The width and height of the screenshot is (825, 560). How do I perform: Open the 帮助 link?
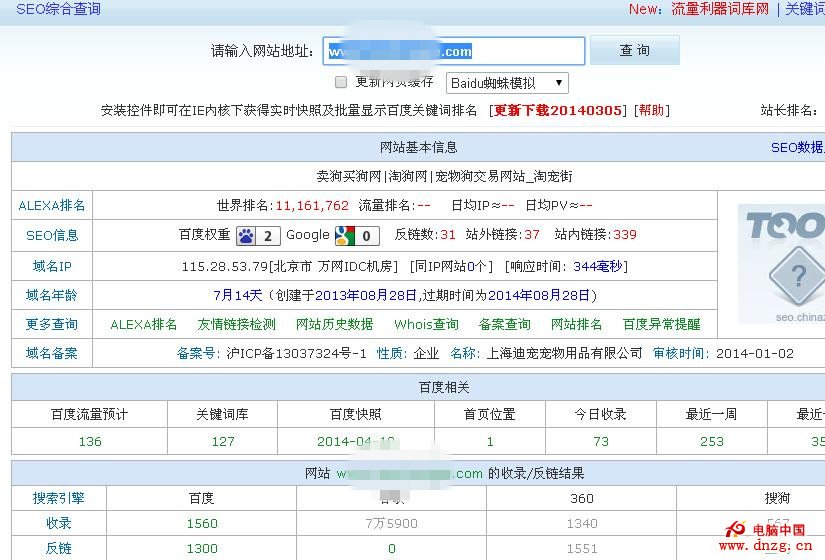click(x=651, y=110)
